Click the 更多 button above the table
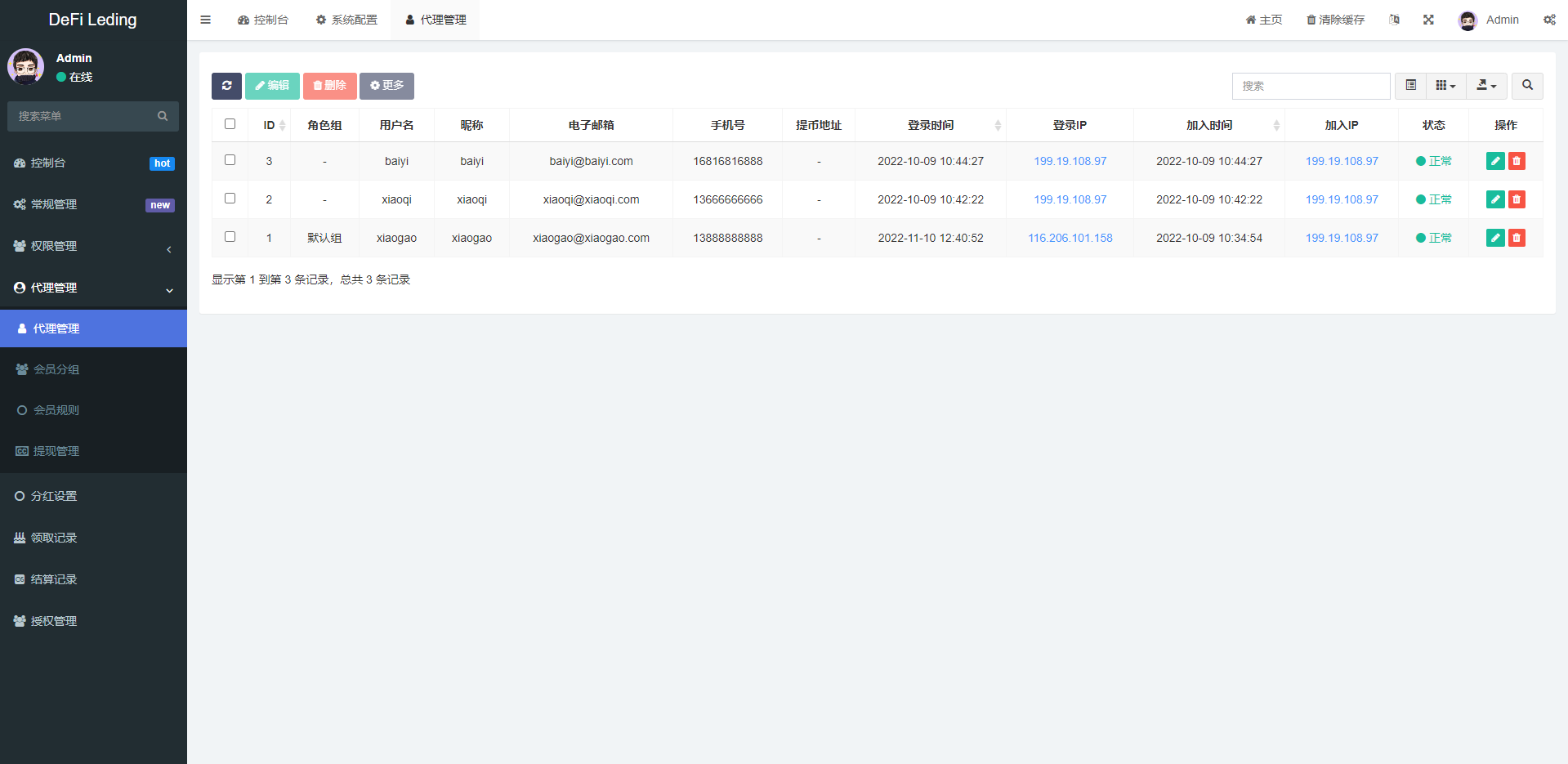This screenshot has height=764, width=1568. pyautogui.click(x=386, y=86)
